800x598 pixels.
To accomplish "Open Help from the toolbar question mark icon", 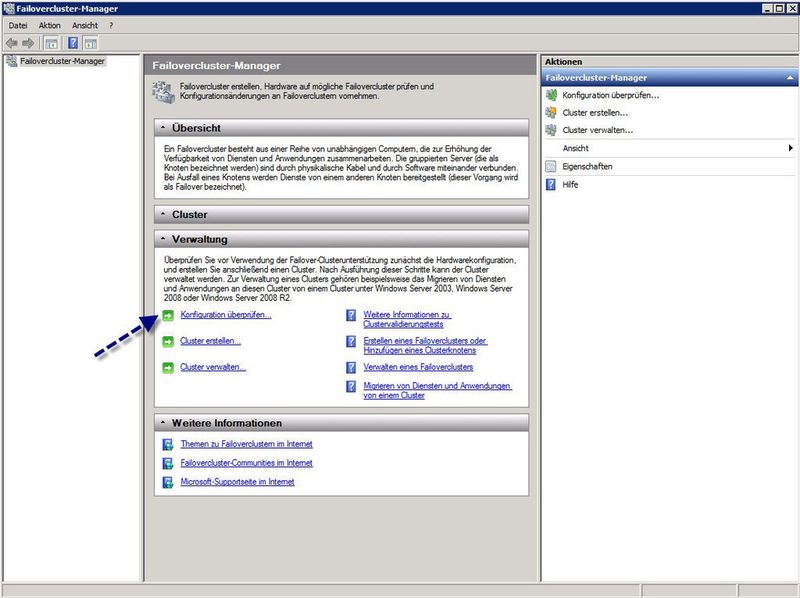I will click(x=73, y=43).
